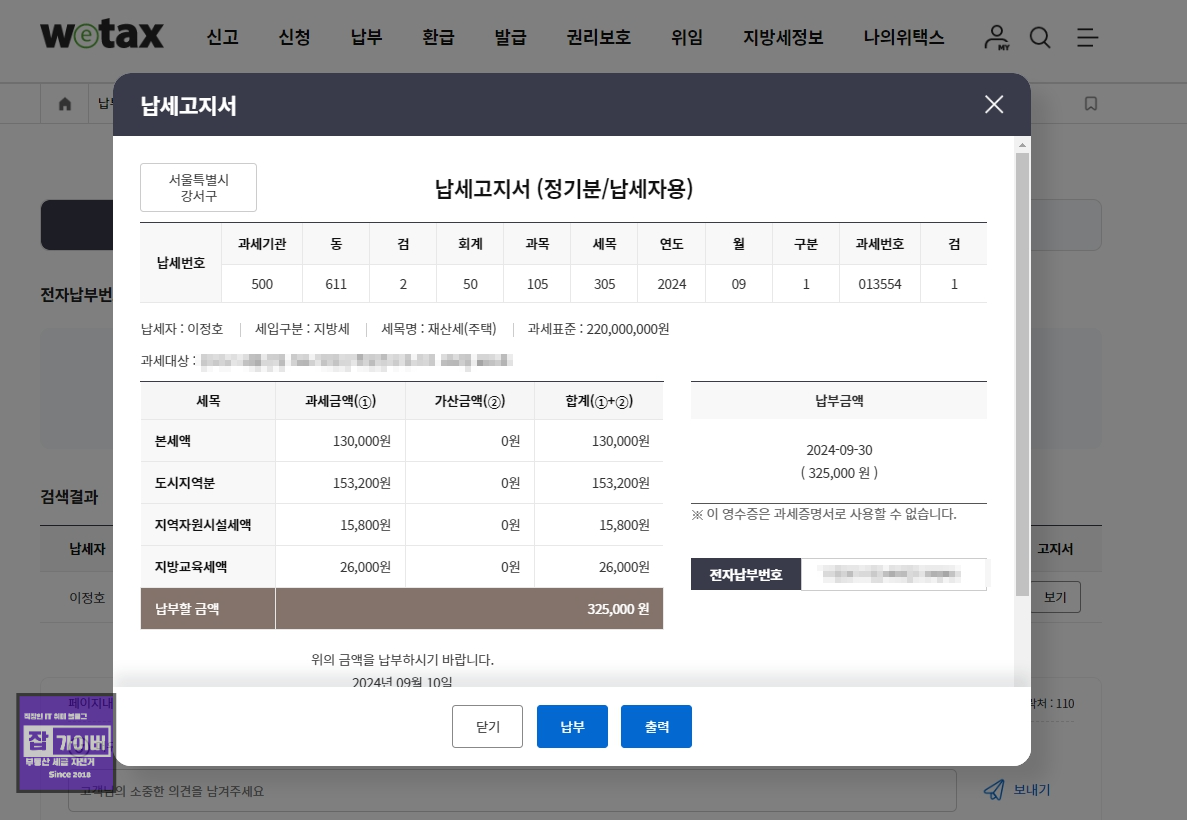Screen dimensions: 1187x820
Task: Click the 과세표준 220,000,000원 text
Action: [x=598, y=329]
